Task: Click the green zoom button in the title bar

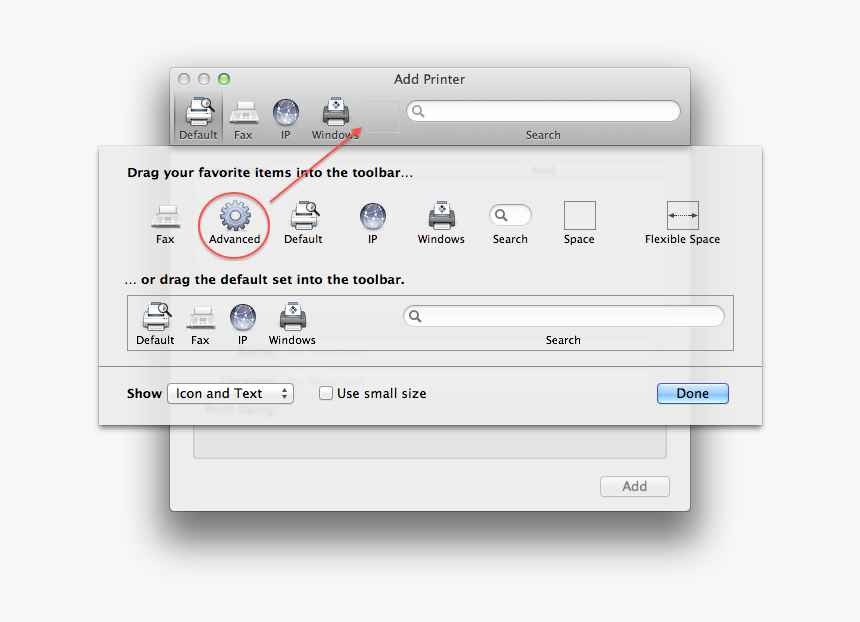Action: pos(224,79)
